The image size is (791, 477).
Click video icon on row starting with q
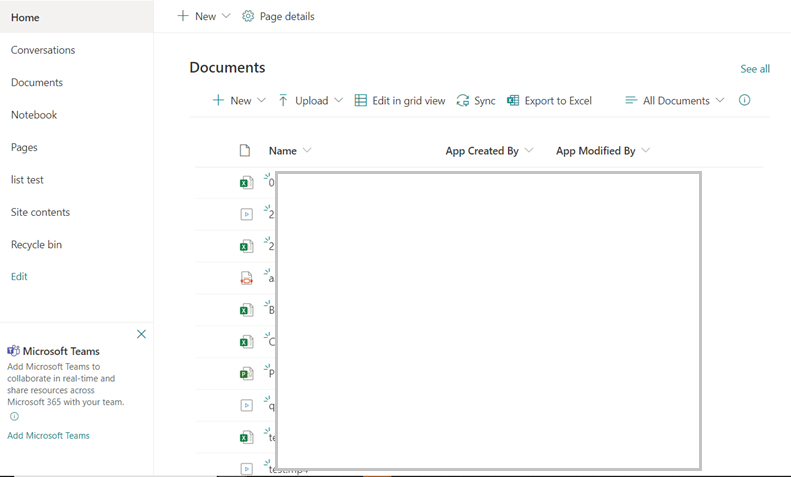[x=246, y=405]
